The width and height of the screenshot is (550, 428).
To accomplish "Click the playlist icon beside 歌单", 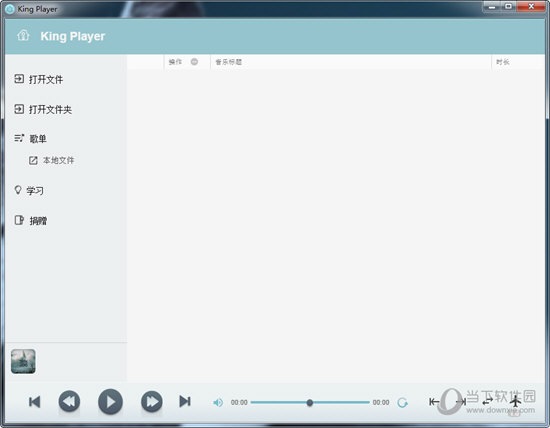I will point(19,138).
